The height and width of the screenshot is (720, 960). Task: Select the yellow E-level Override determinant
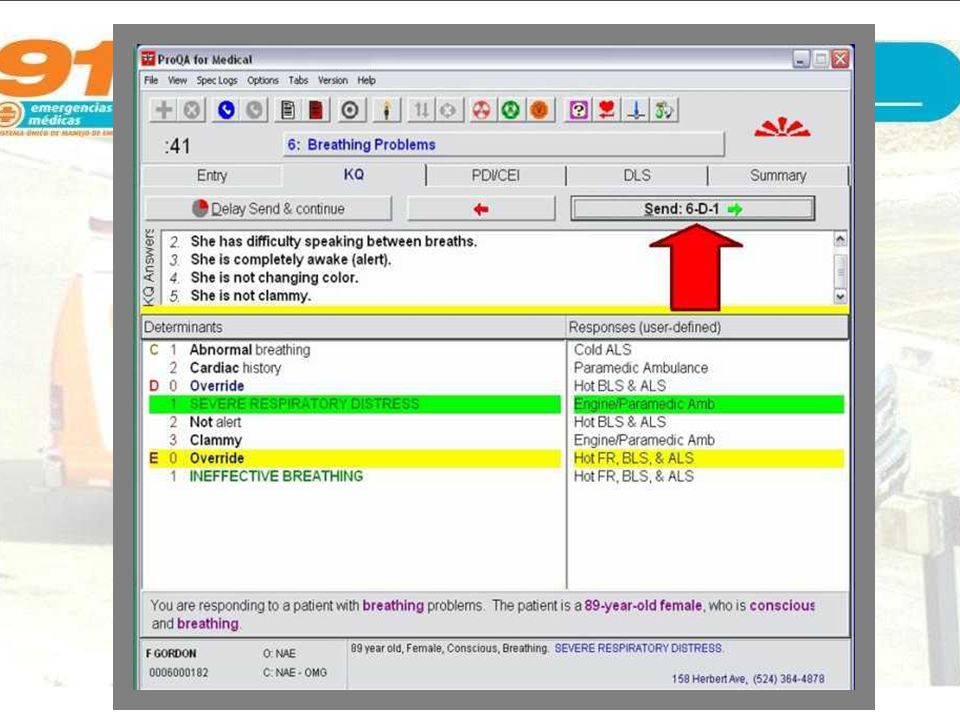click(354, 458)
